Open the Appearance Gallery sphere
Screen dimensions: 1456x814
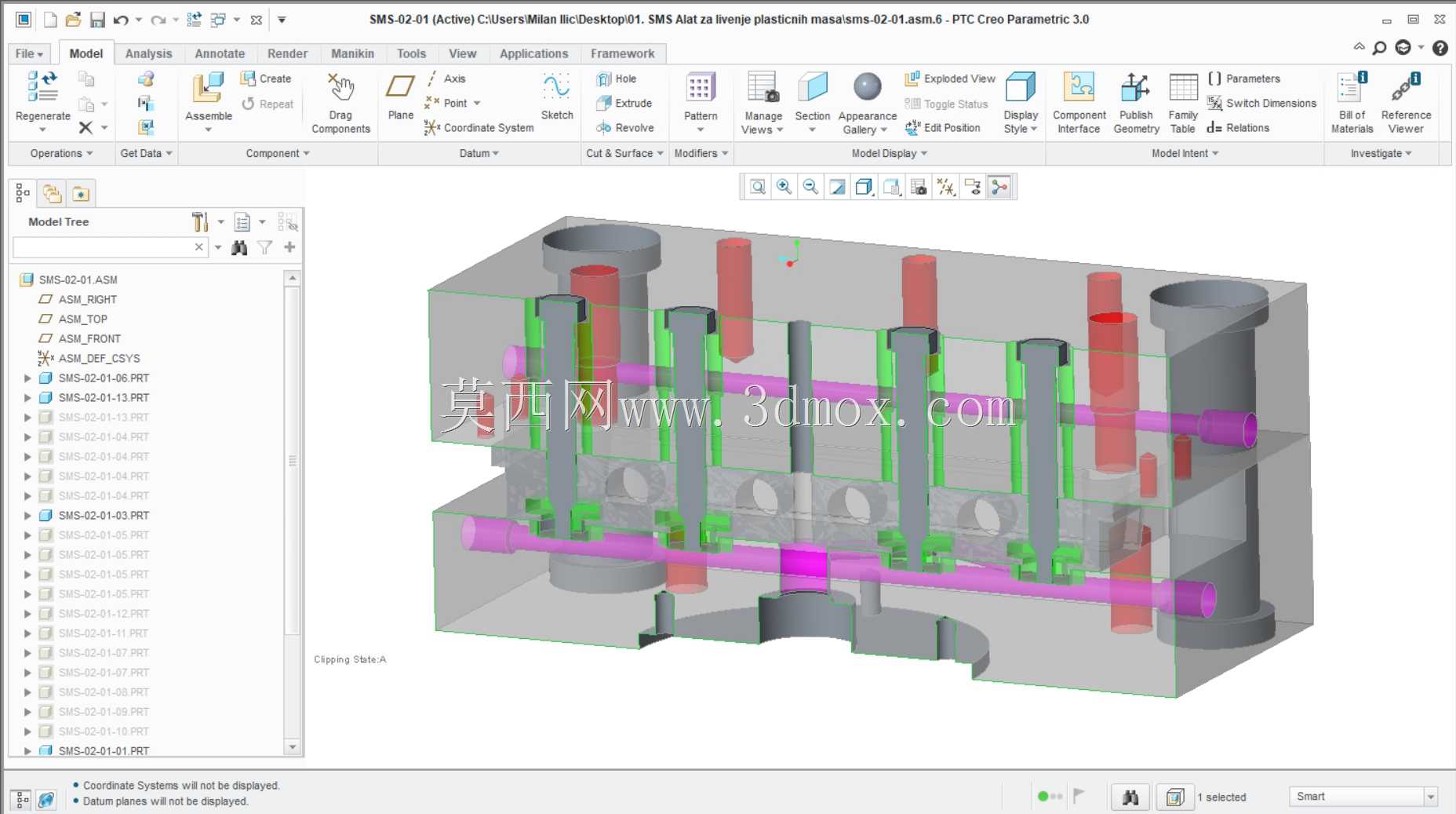(x=867, y=87)
